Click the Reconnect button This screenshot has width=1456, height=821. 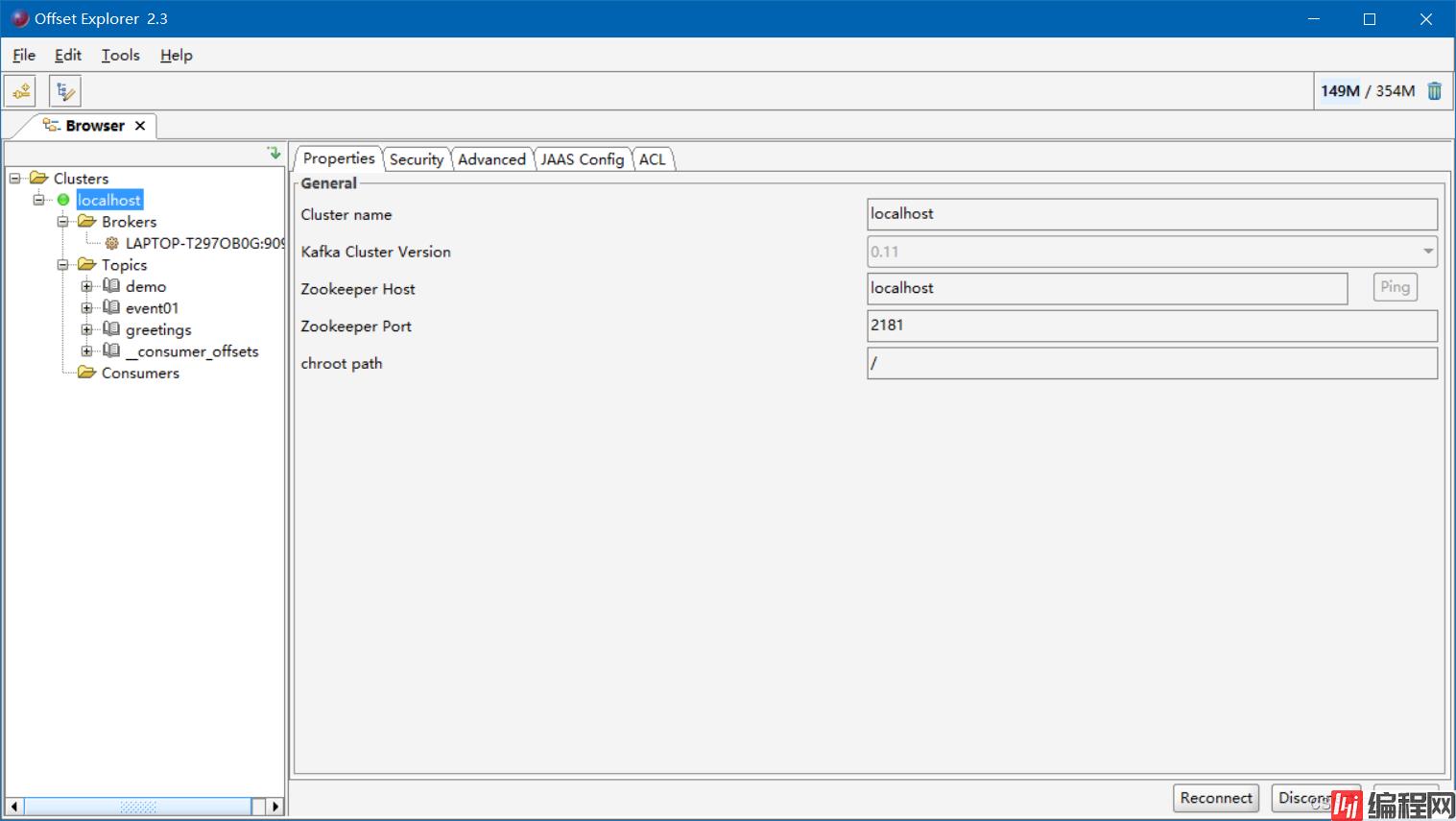[x=1216, y=798]
